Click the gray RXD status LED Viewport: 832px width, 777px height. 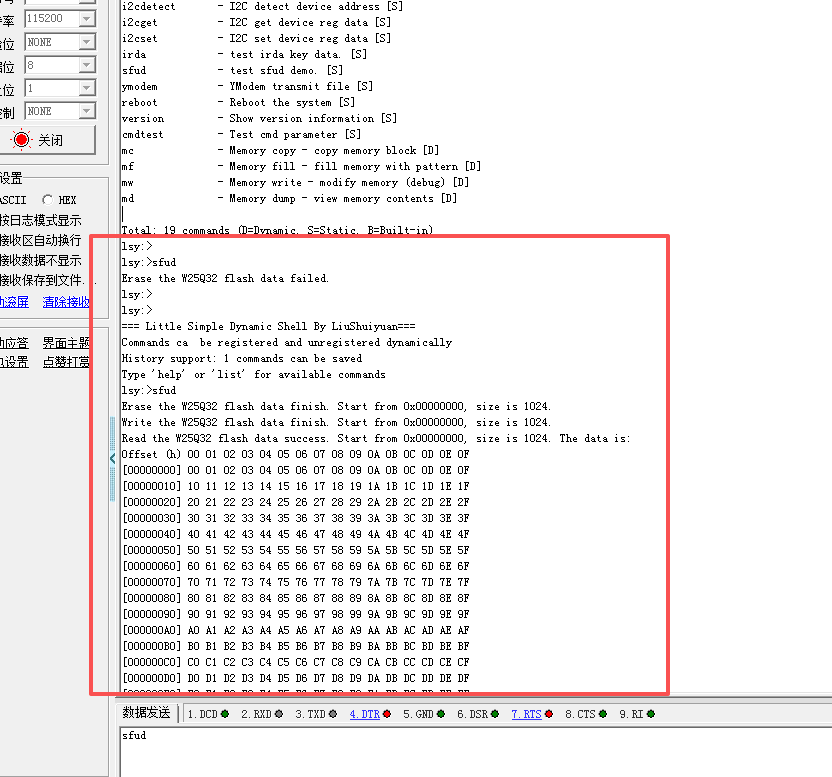tap(279, 714)
